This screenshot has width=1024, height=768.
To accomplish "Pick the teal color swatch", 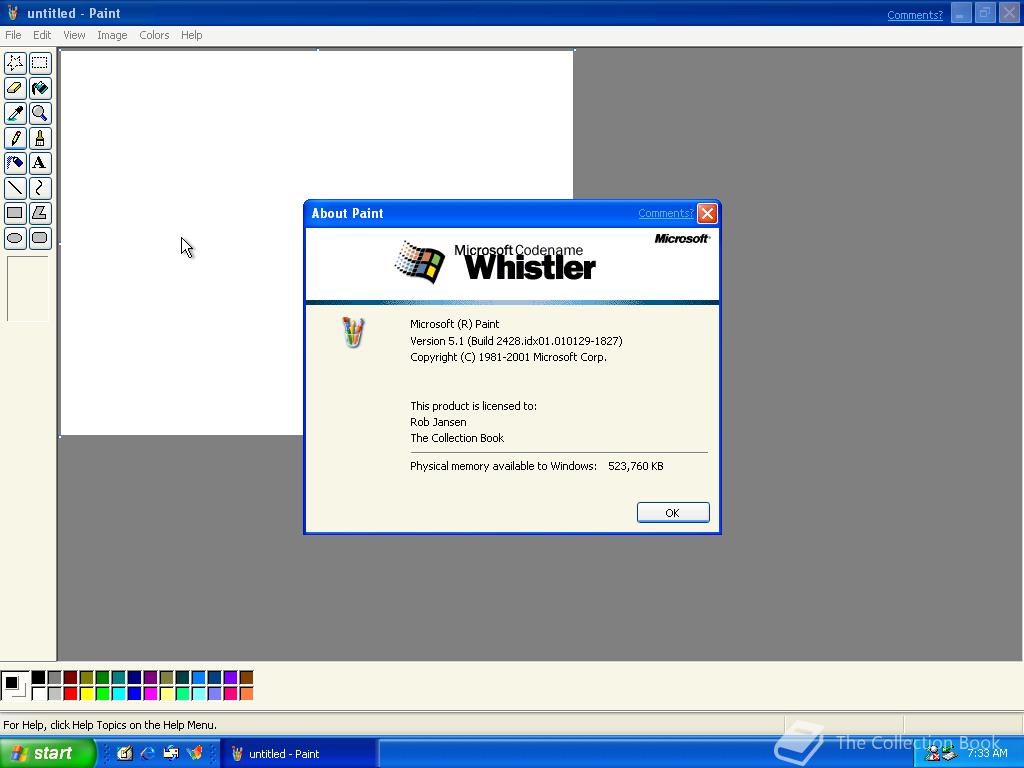I will click(x=118, y=678).
